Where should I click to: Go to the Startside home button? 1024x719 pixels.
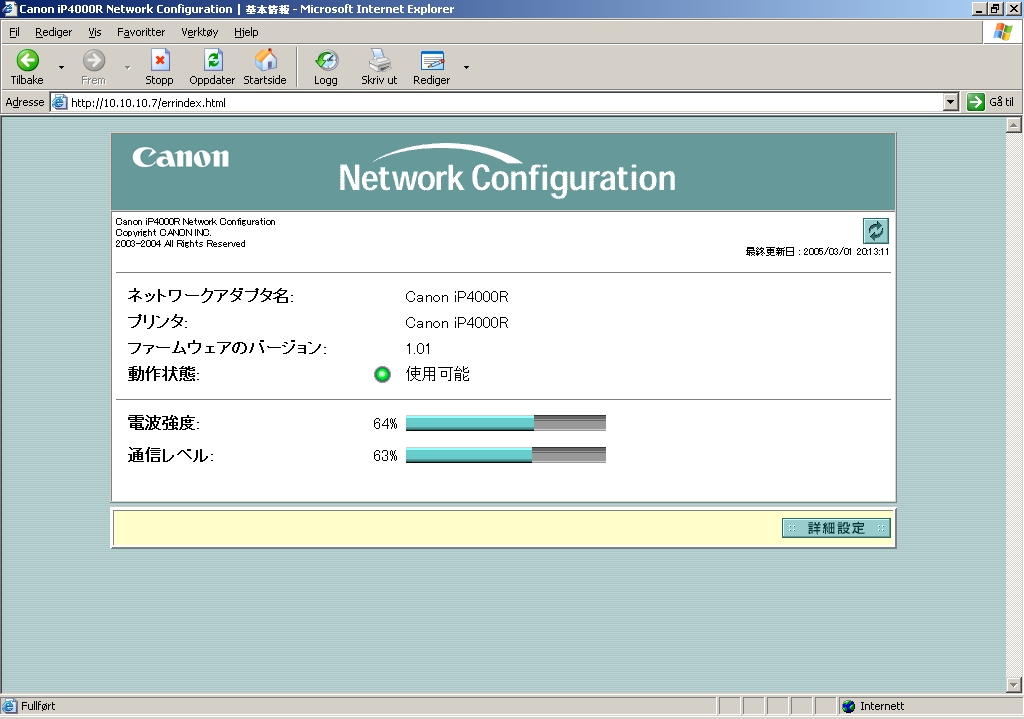click(x=264, y=67)
